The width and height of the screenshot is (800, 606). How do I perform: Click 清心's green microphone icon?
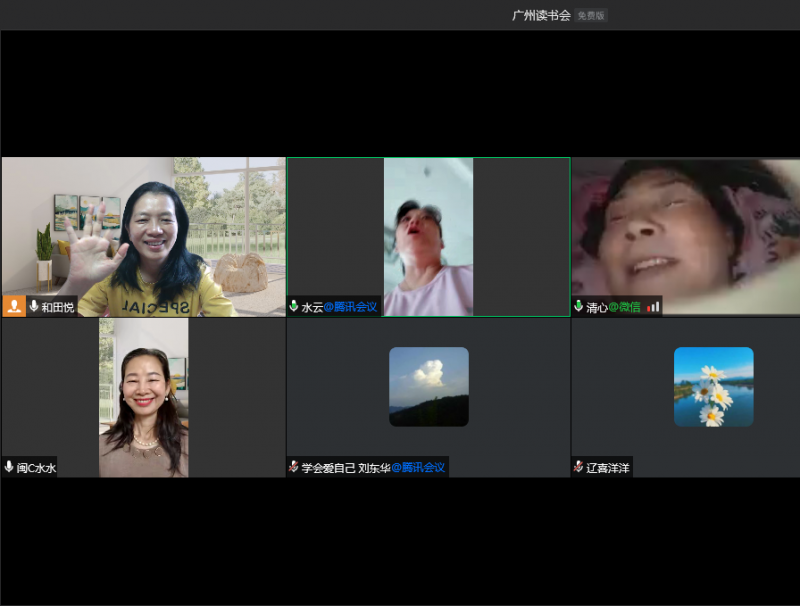pyautogui.click(x=579, y=306)
